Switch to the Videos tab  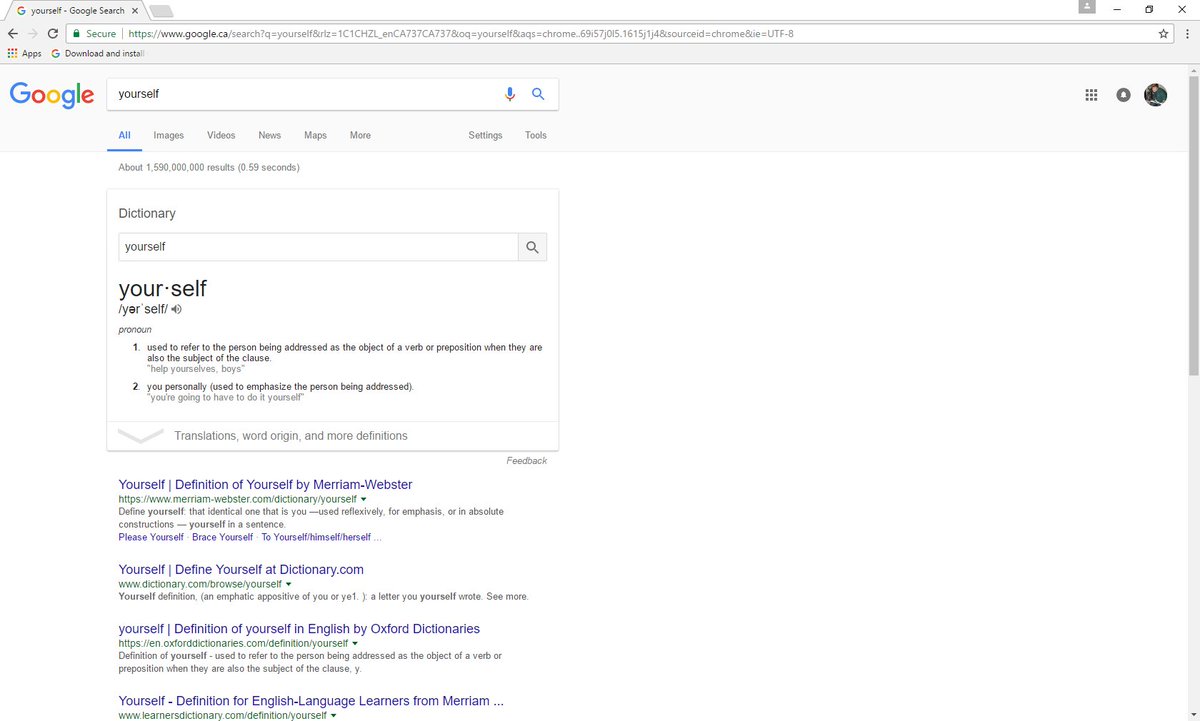coord(221,135)
